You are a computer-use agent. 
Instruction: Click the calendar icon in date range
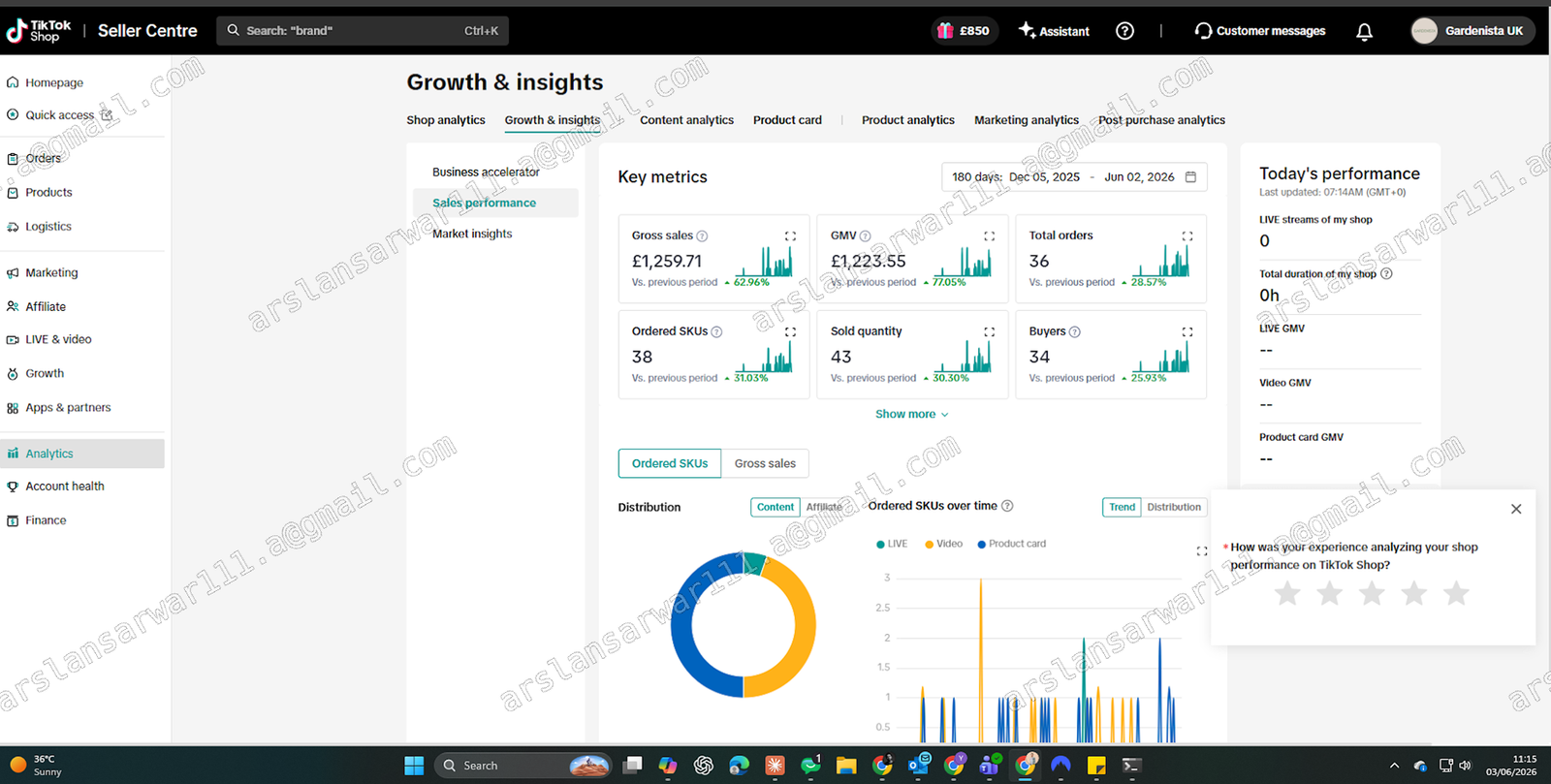[1190, 176]
